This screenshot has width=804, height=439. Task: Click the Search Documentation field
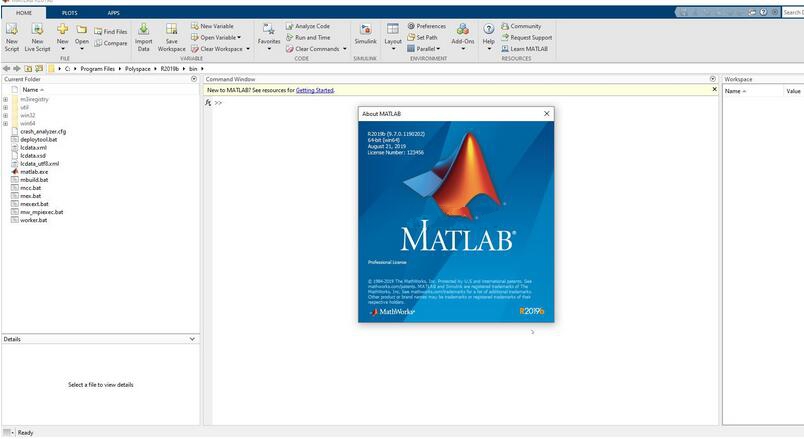coord(793,12)
